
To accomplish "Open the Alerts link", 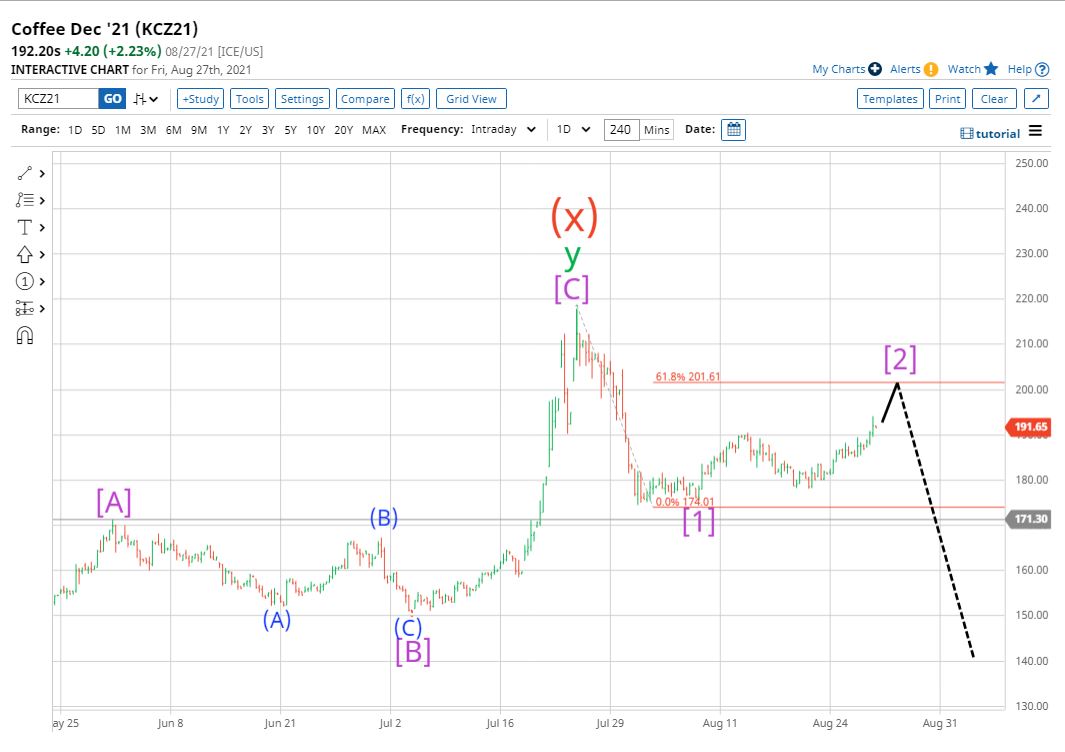I will click(905, 69).
